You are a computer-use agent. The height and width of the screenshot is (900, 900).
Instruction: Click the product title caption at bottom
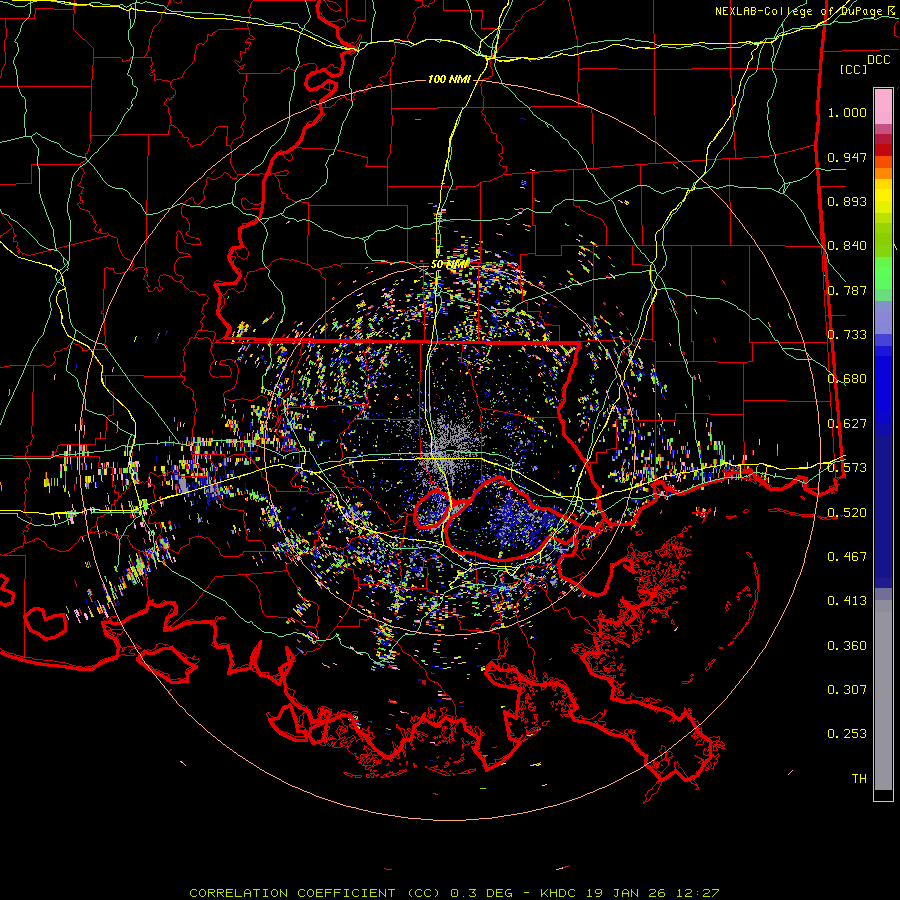point(454,893)
